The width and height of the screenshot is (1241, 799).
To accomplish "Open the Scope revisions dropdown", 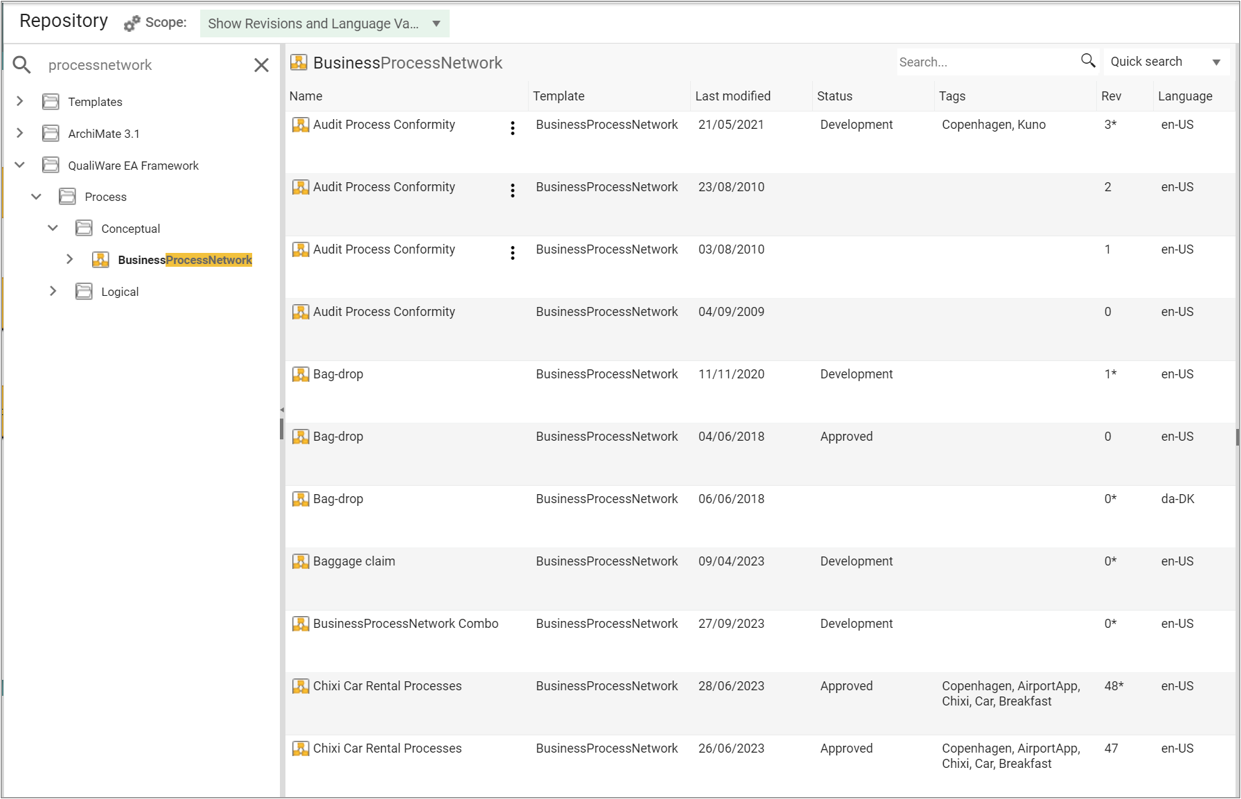I will coord(324,23).
